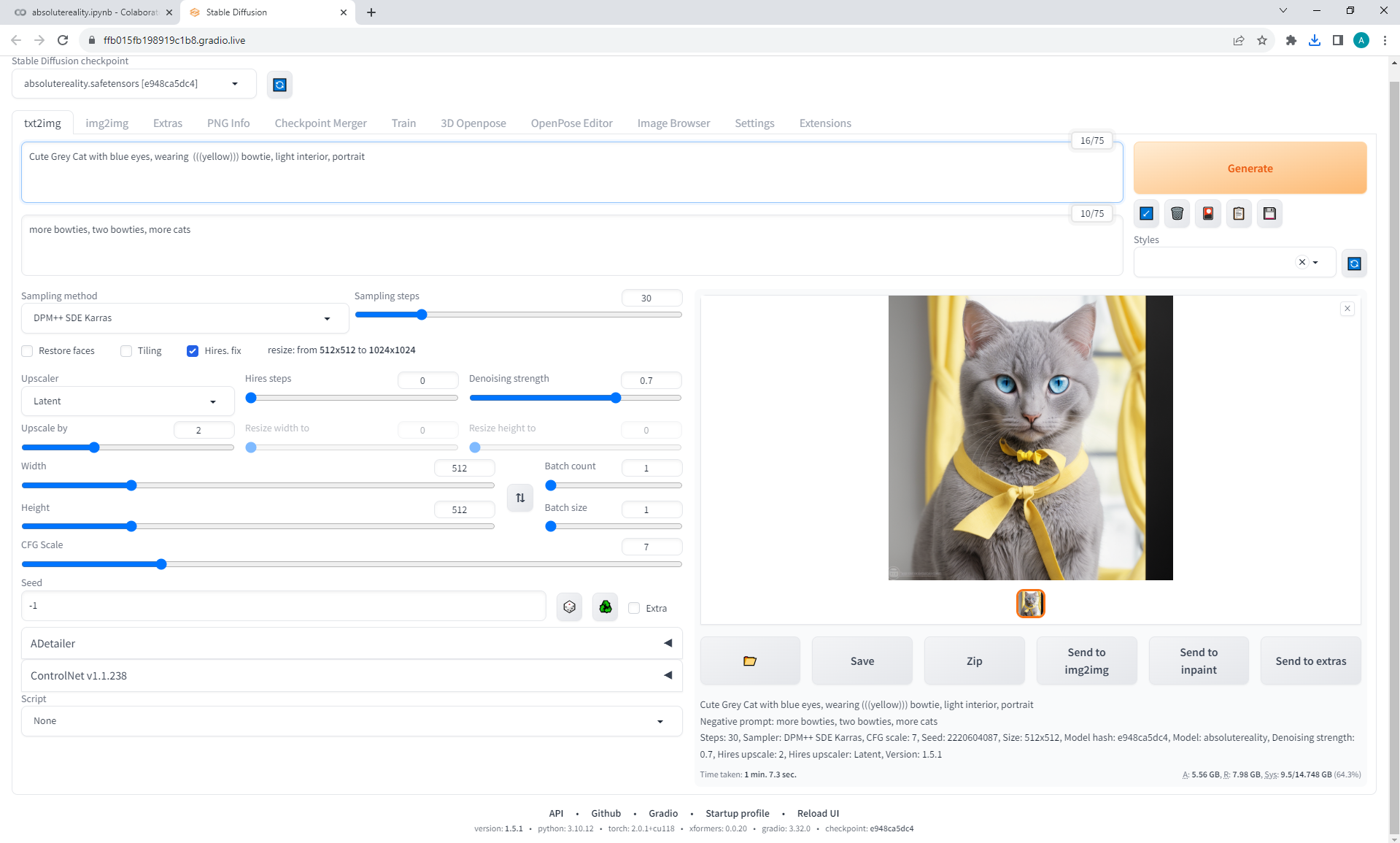
Task: Randomize seed with the dice icon
Action: 570,607
